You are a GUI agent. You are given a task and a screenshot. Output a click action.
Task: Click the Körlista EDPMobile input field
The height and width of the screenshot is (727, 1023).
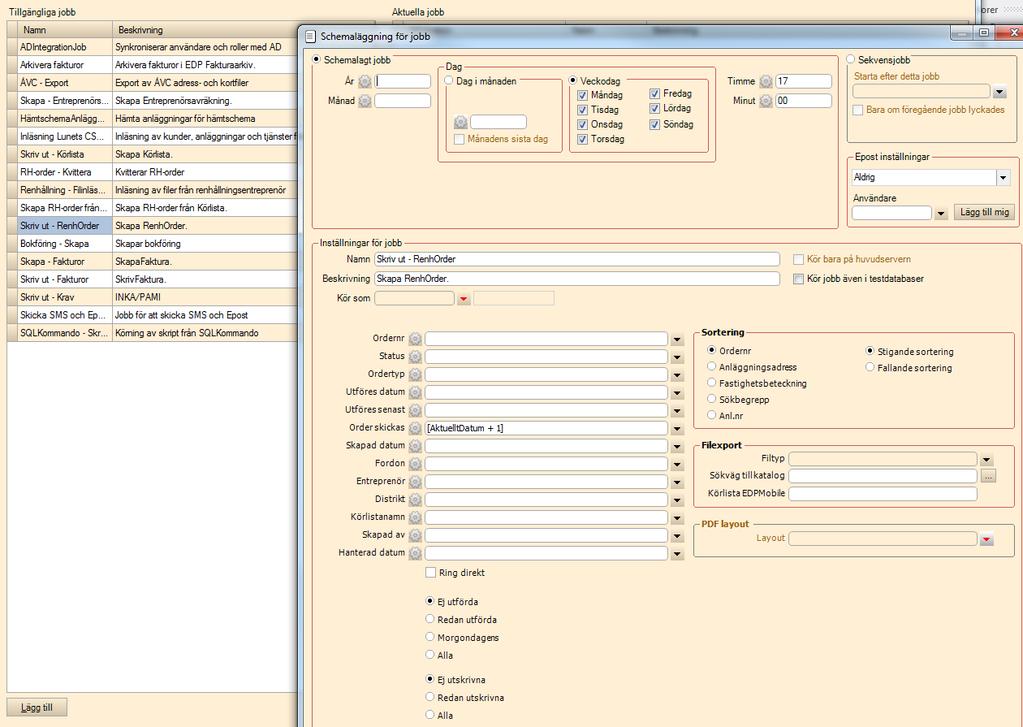click(x=883, y=494)
